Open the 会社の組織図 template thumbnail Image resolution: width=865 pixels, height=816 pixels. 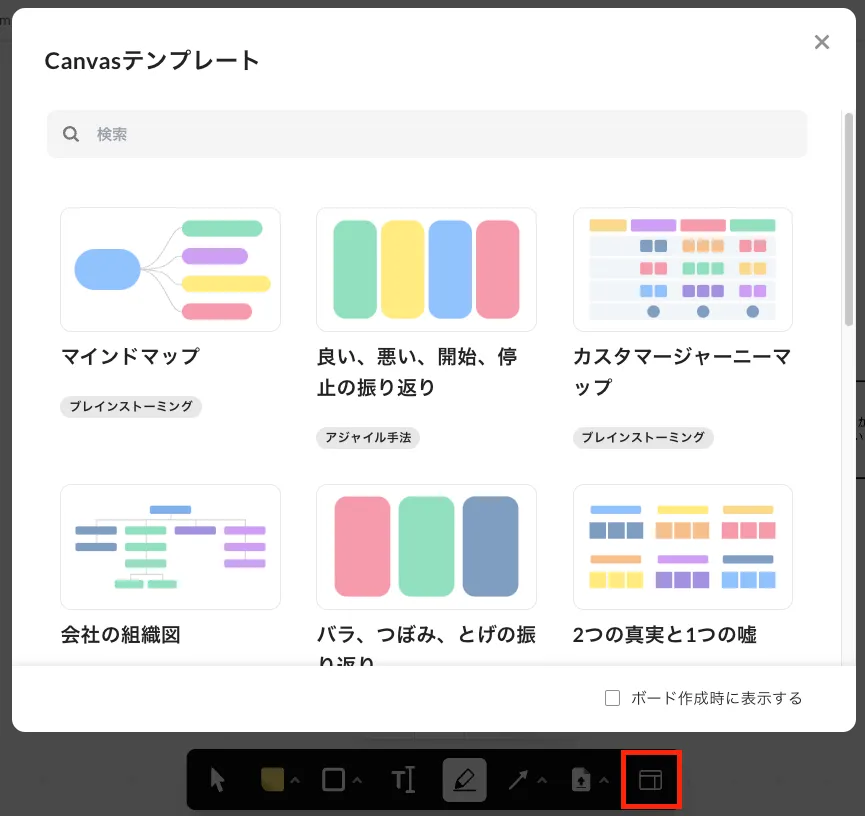coord(170,546)
